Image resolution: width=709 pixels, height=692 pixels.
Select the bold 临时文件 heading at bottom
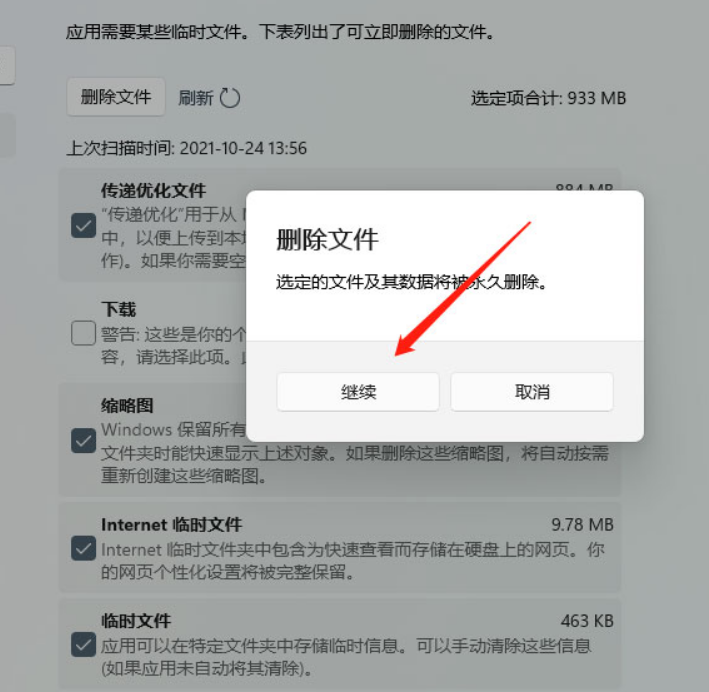136,621
